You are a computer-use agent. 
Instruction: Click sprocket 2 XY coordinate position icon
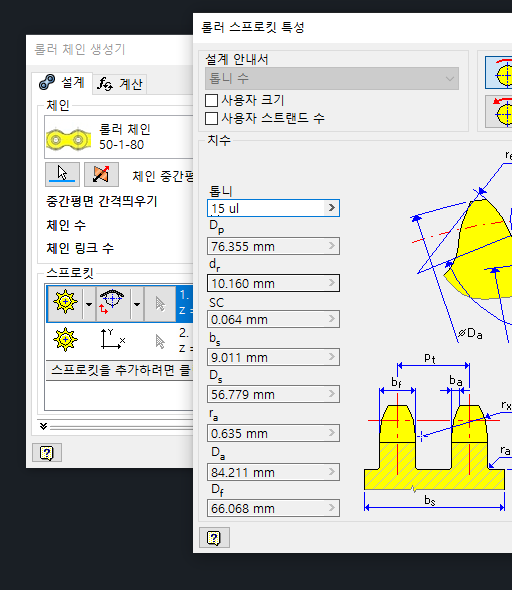(112, 339)
